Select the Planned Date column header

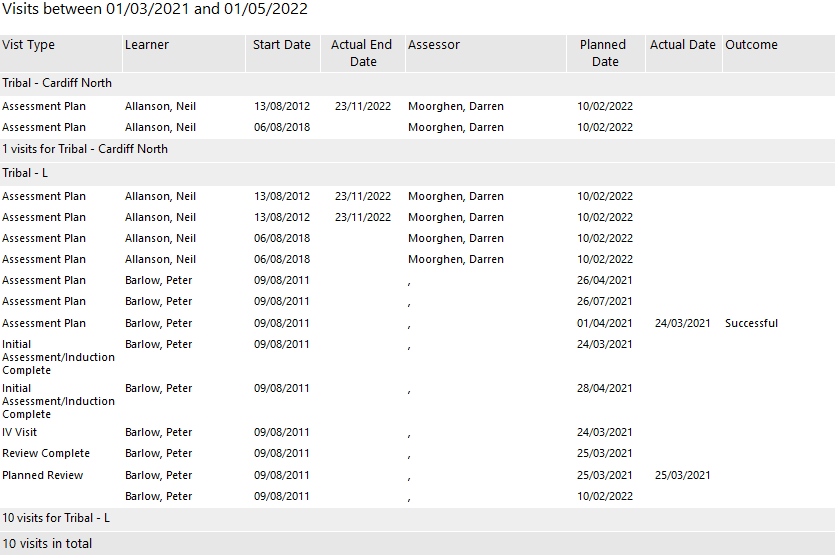pyautogui.click(x=604, y=53)
